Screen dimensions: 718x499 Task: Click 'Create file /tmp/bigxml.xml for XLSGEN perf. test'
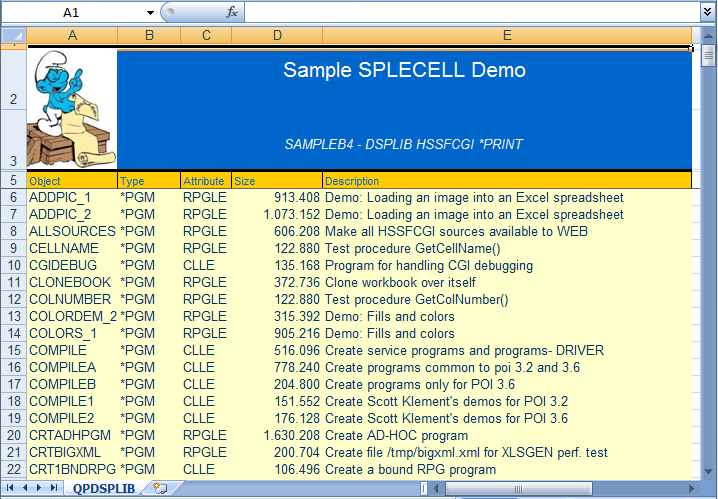point(466,452)
